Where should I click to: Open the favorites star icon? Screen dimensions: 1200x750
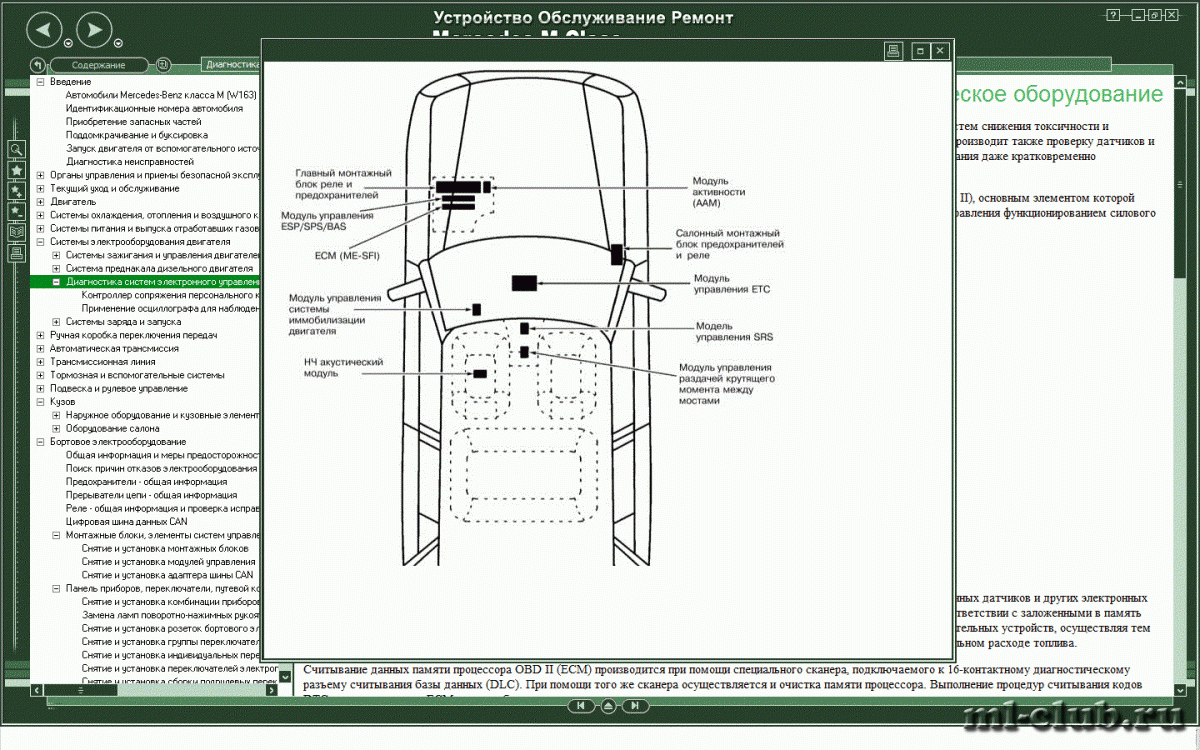[16, 170]
